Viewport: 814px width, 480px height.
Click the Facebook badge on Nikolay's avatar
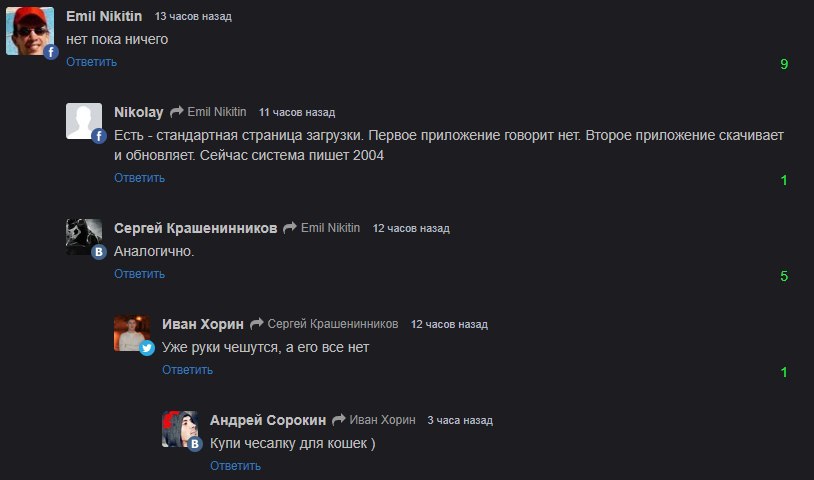(x=99, y=136)
